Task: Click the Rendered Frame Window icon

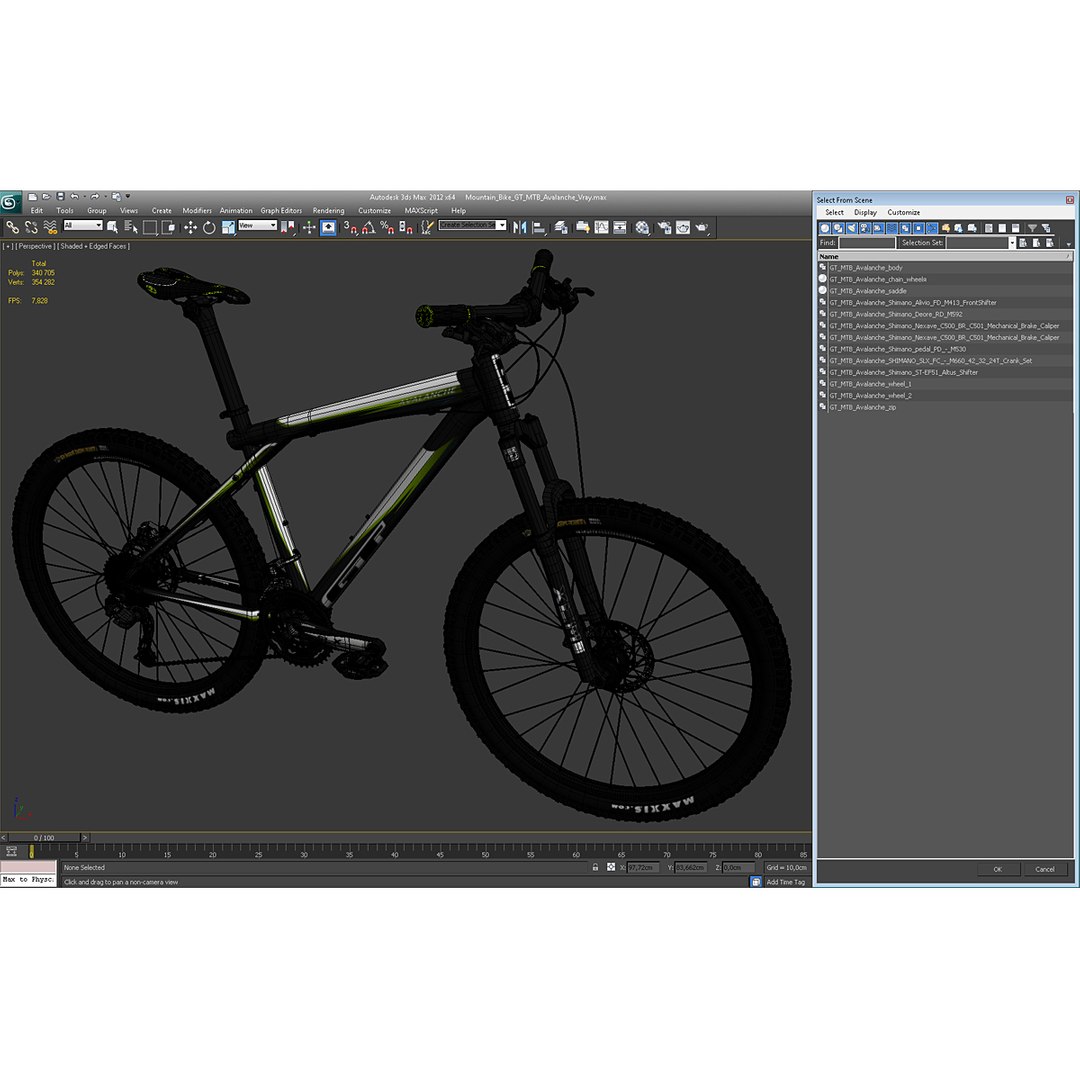Action: (683, 227)
